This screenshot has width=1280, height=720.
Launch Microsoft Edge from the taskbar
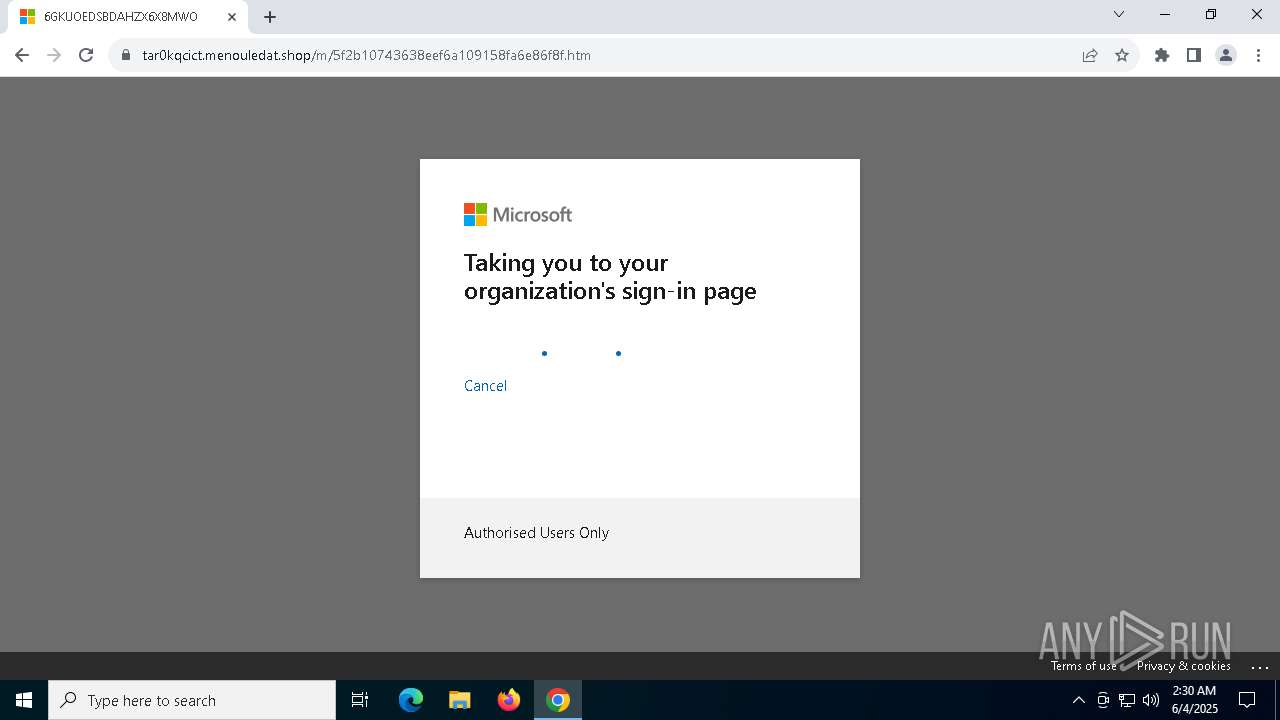411,700
